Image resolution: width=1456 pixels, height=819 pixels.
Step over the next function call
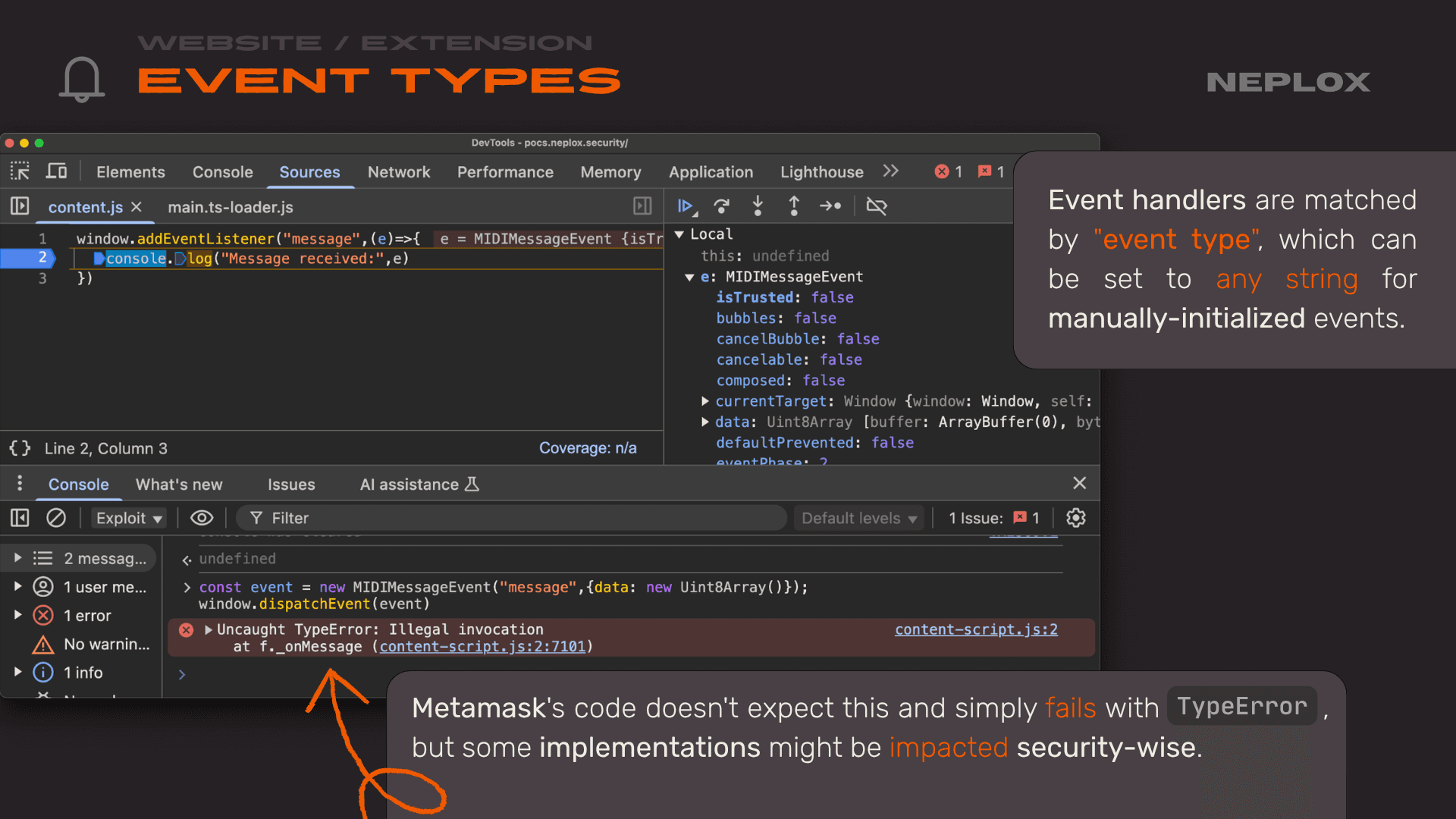point(721,206)
